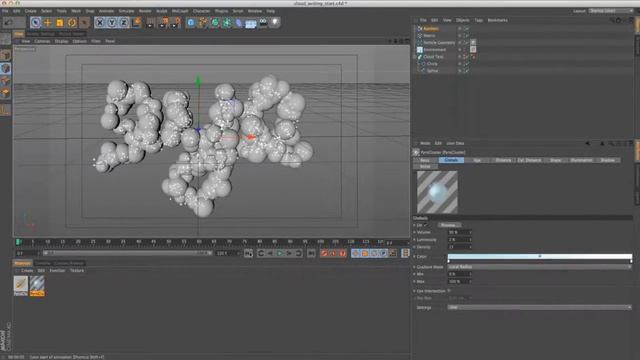Select the Live Selection tool
This screenshot has height=360, width=640.
click(x=36, y=22)
